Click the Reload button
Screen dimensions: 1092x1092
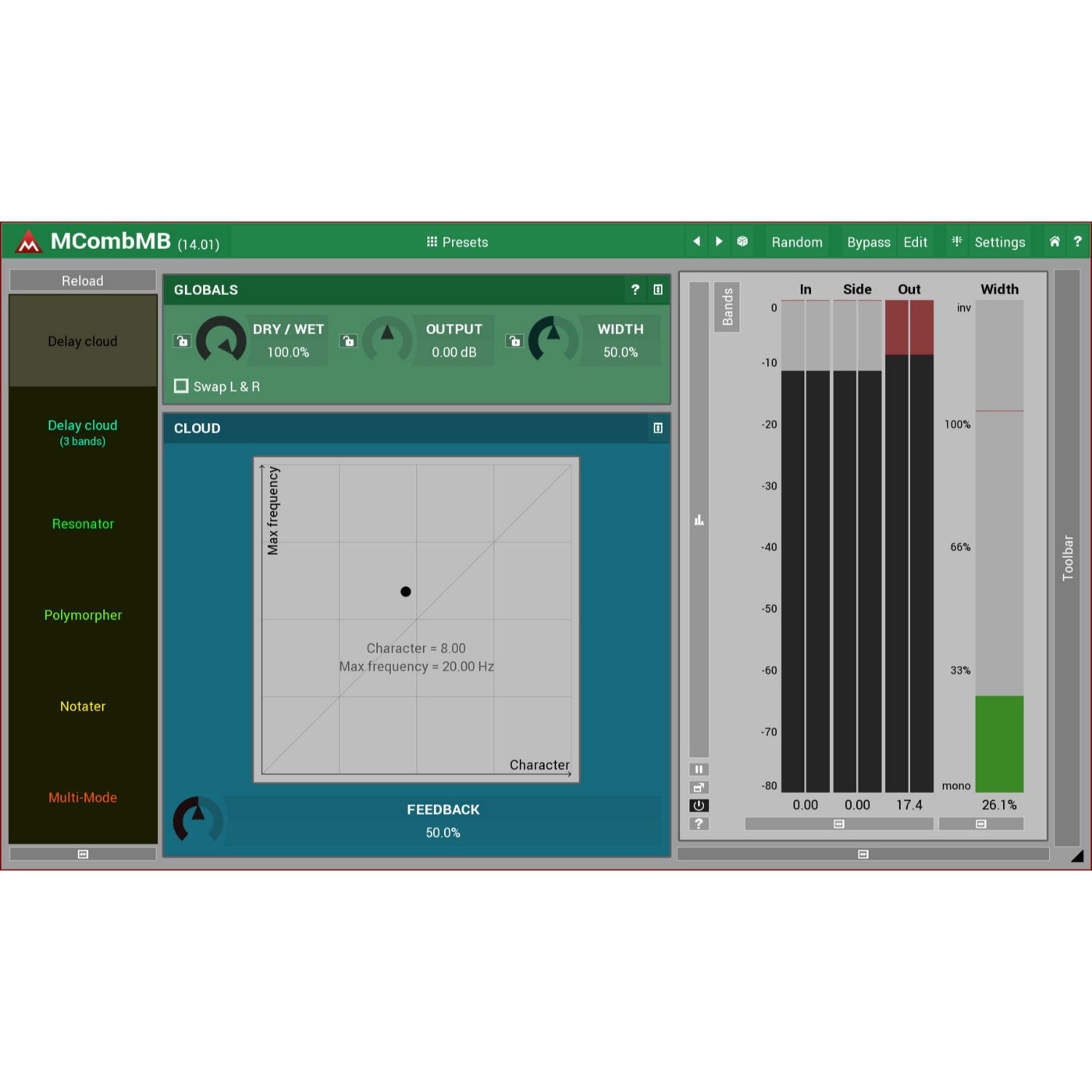83,280
